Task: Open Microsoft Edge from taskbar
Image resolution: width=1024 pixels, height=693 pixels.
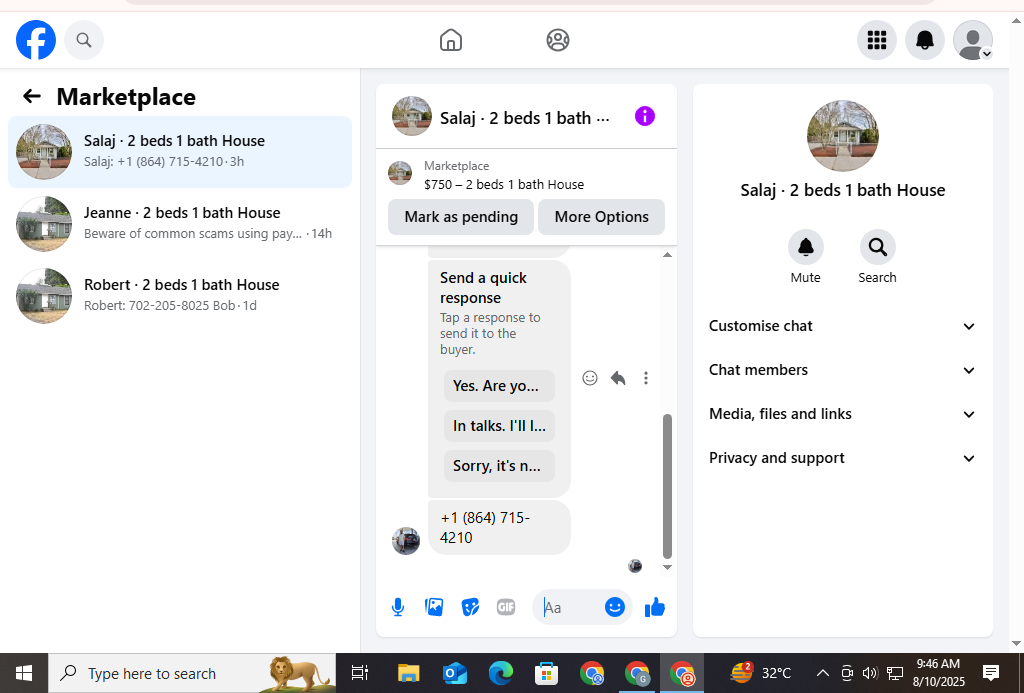Action: point(501,673)
